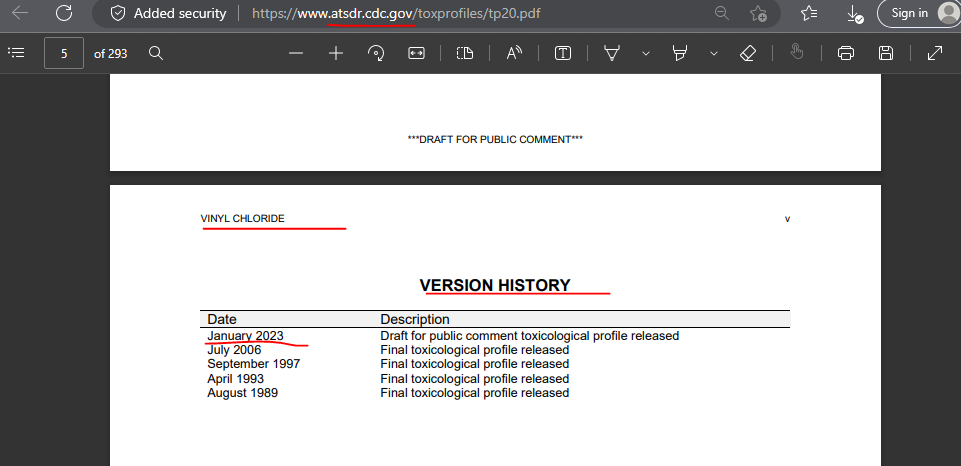This screenshot has height=466, width=961.
Task: Click the description beside August 1989
Action: point(475,392)
